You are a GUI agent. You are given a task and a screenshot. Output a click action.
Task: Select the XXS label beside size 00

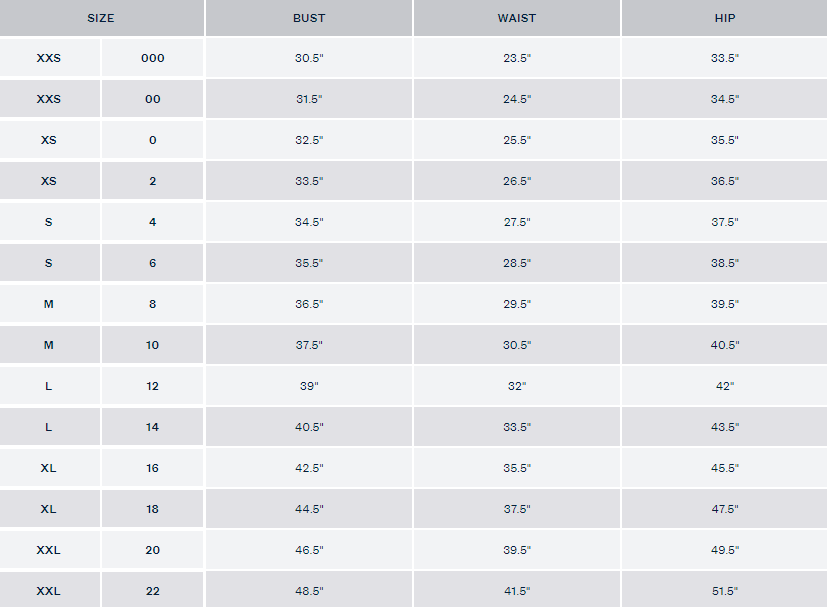tap(49, 99)
